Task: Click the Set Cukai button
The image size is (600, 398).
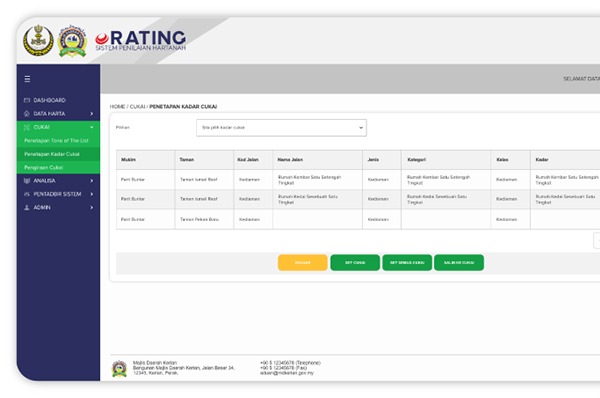Action: point(355,263)
